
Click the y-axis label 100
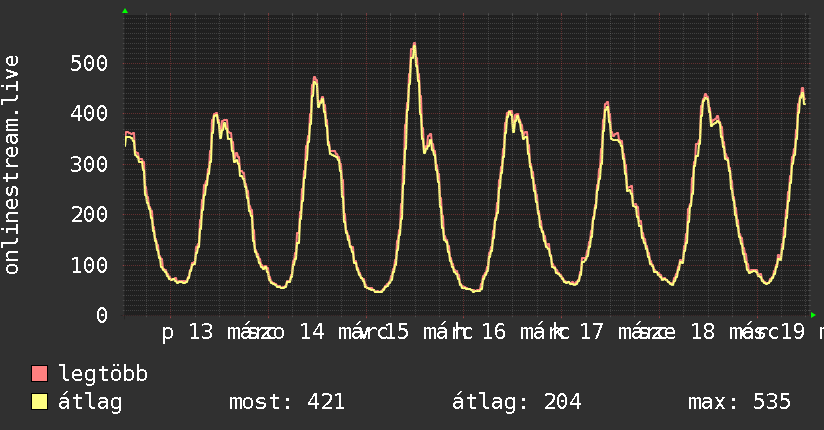89,265
